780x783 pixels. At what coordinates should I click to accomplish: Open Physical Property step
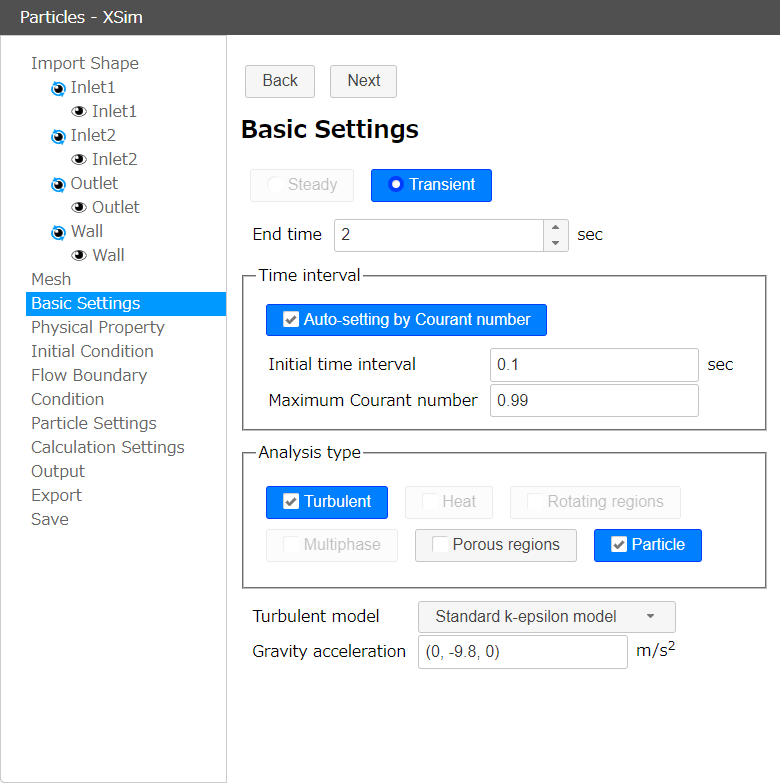pos(98,327)
